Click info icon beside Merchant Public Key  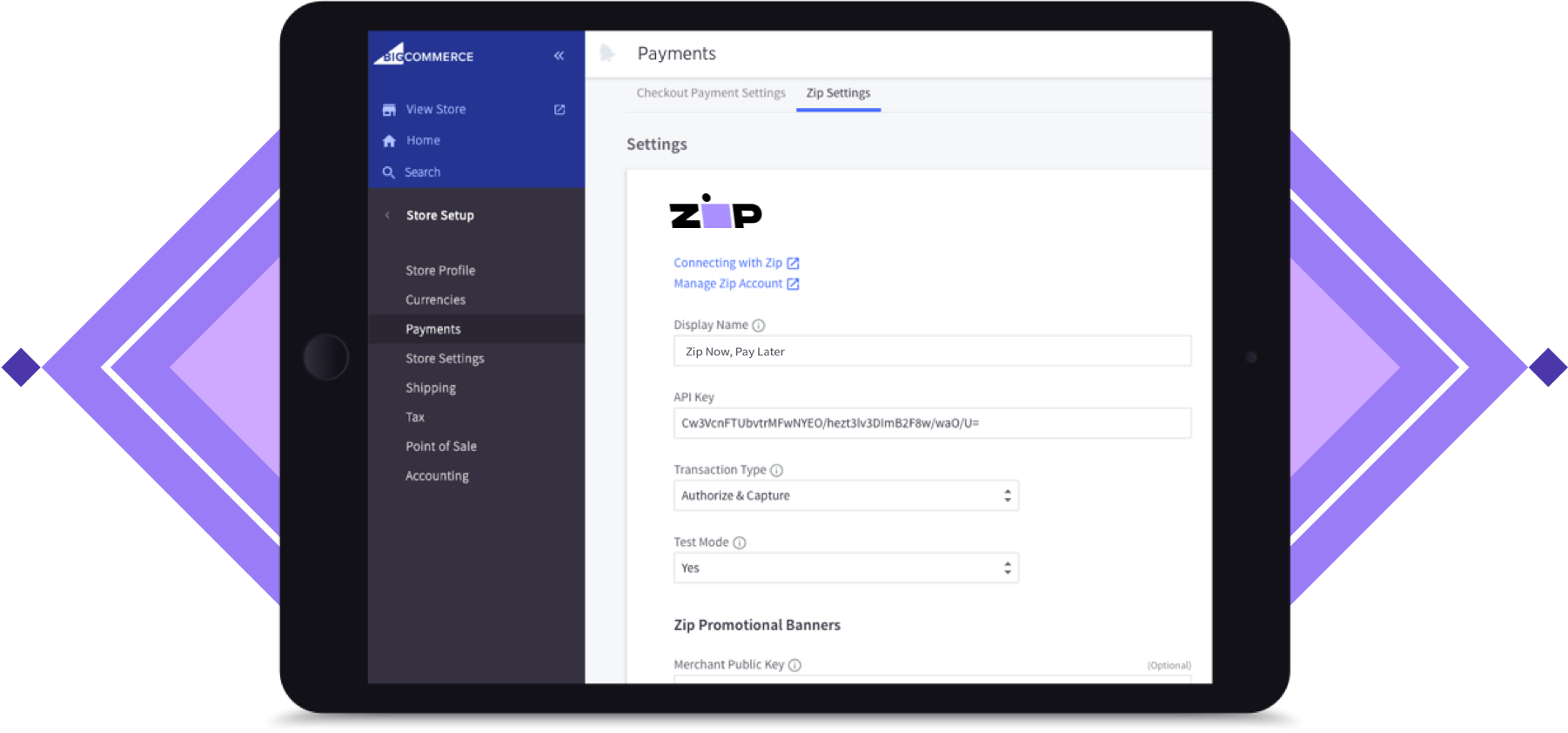[x=794, y=665]
